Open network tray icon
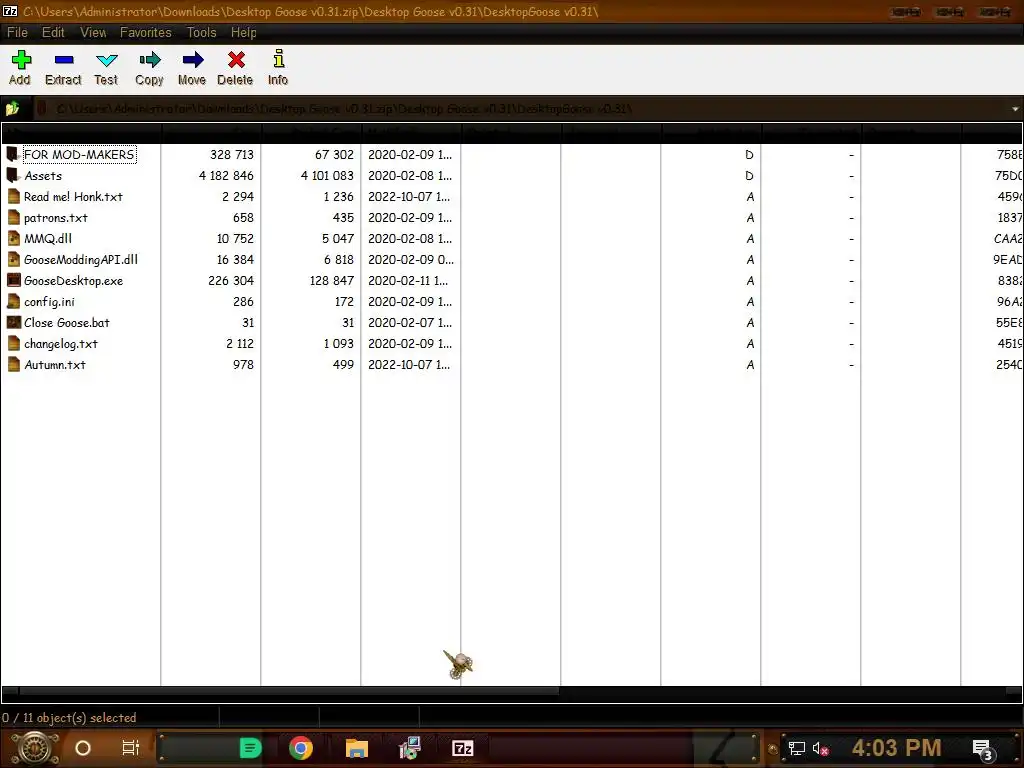Image resolution: width=1024 pixels, height=768 pixels. coord(796,748)
